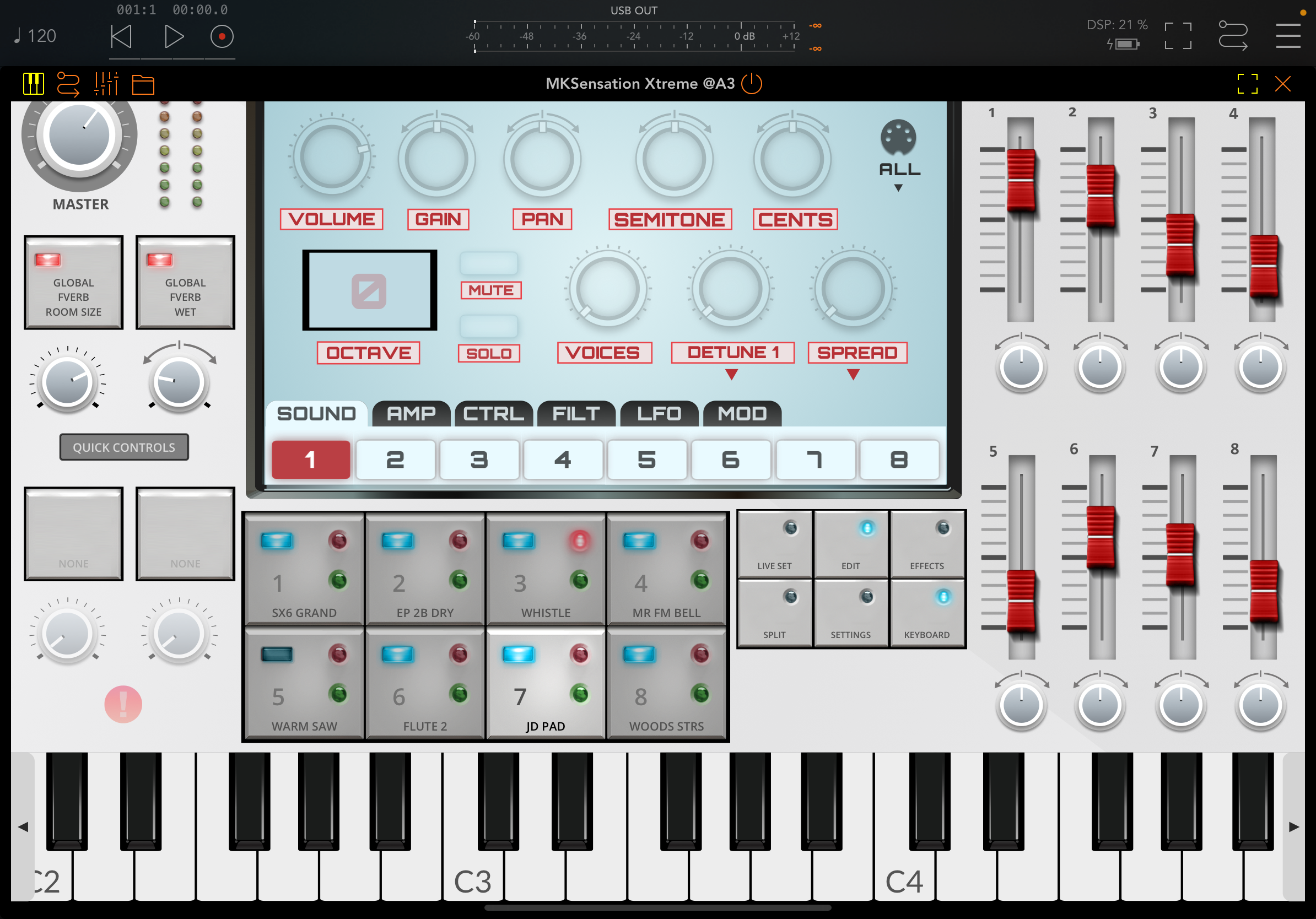1316x919 pixels.
Task: Select layer 8 button
Action: click(899, 459)
